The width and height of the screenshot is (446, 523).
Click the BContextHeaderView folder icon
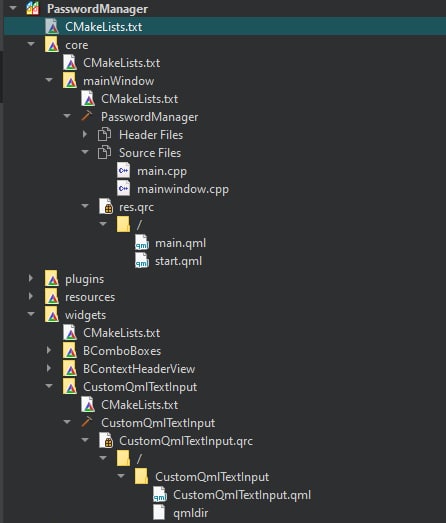(x=70, y=369)
